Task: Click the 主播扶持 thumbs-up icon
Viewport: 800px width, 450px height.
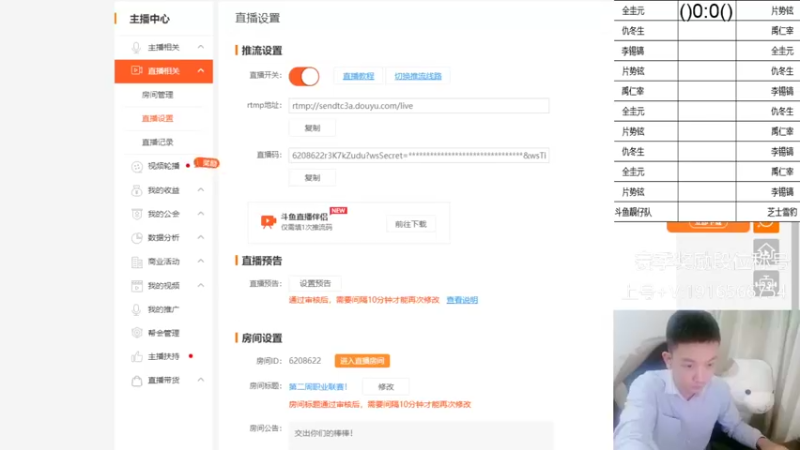Action: point(136,357)
